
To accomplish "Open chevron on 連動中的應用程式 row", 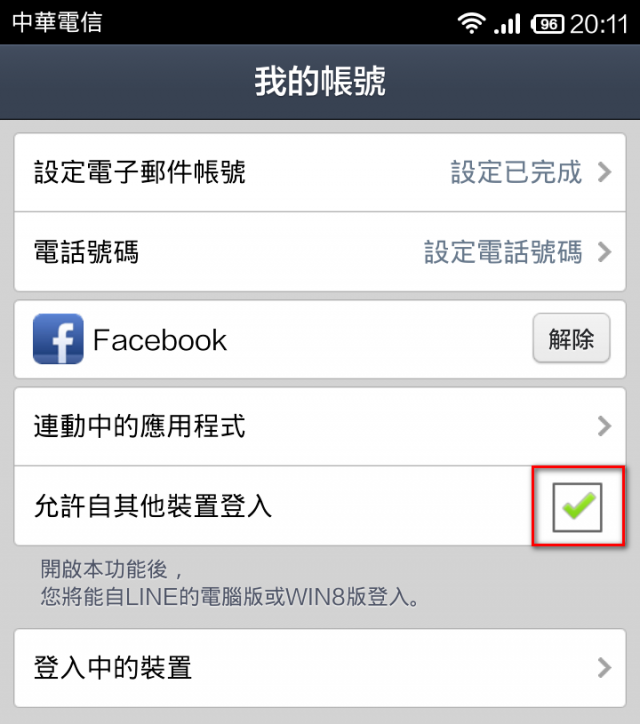I will pyautogui.click(x=604, y=426).
